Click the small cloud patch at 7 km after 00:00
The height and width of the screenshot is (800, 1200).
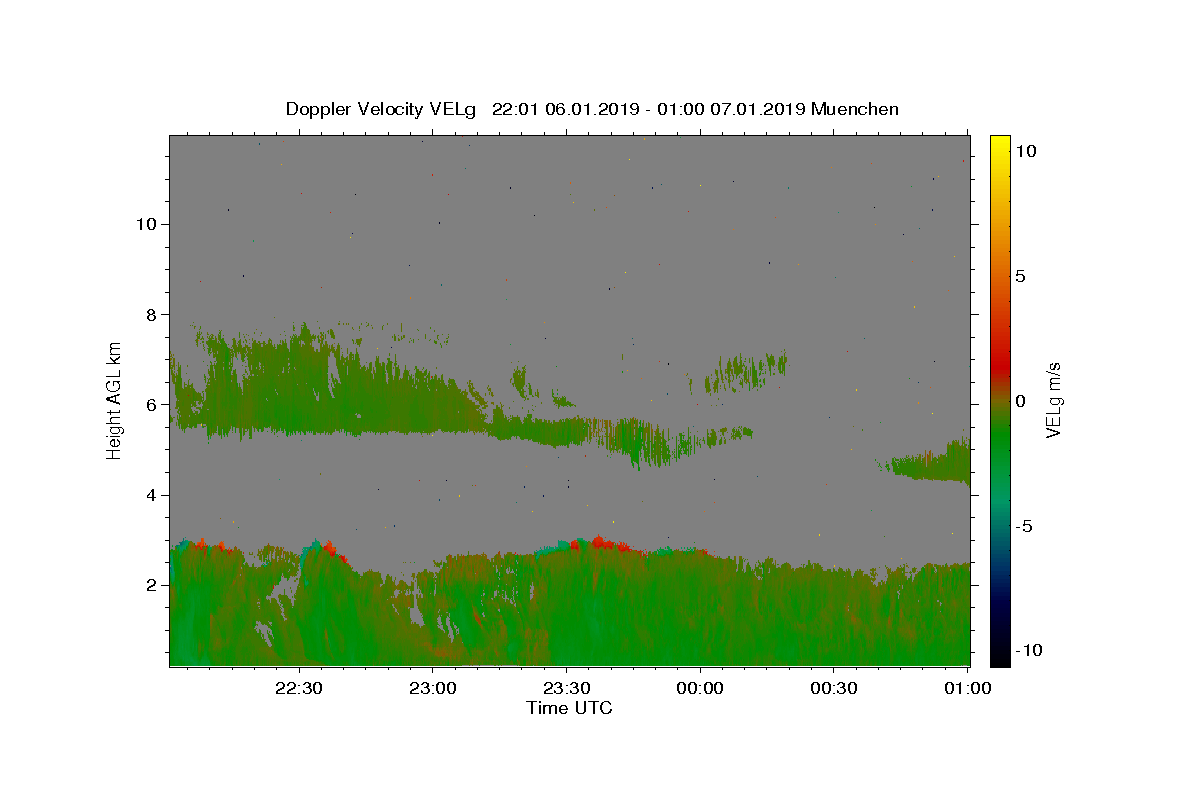tap(745, 371)
